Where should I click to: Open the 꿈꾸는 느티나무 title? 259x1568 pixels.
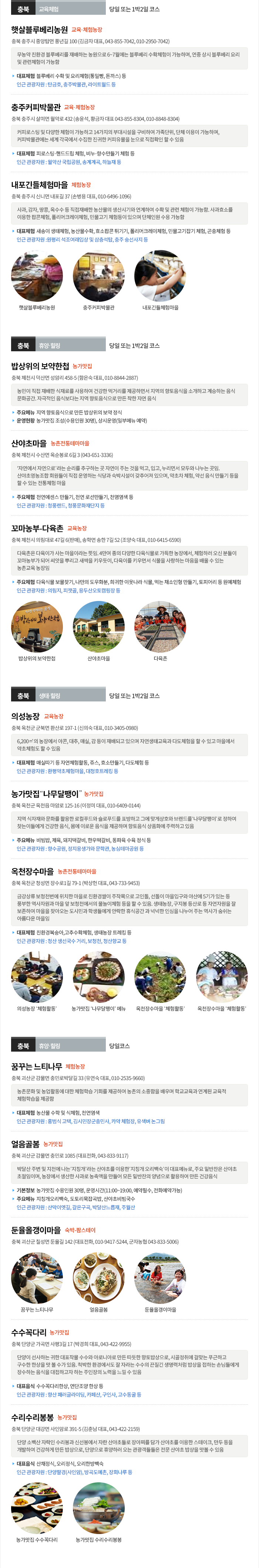point(37,1066)
